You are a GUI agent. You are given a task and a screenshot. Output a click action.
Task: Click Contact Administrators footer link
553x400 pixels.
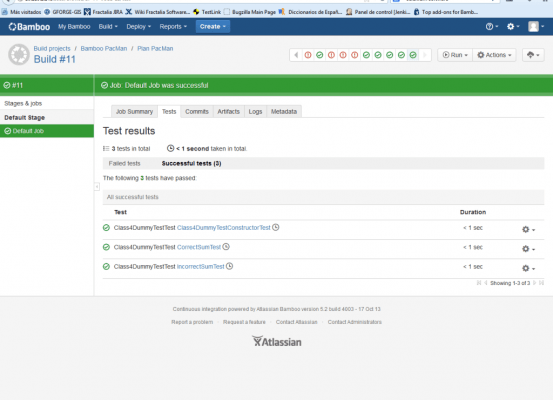tap(355, 322)
